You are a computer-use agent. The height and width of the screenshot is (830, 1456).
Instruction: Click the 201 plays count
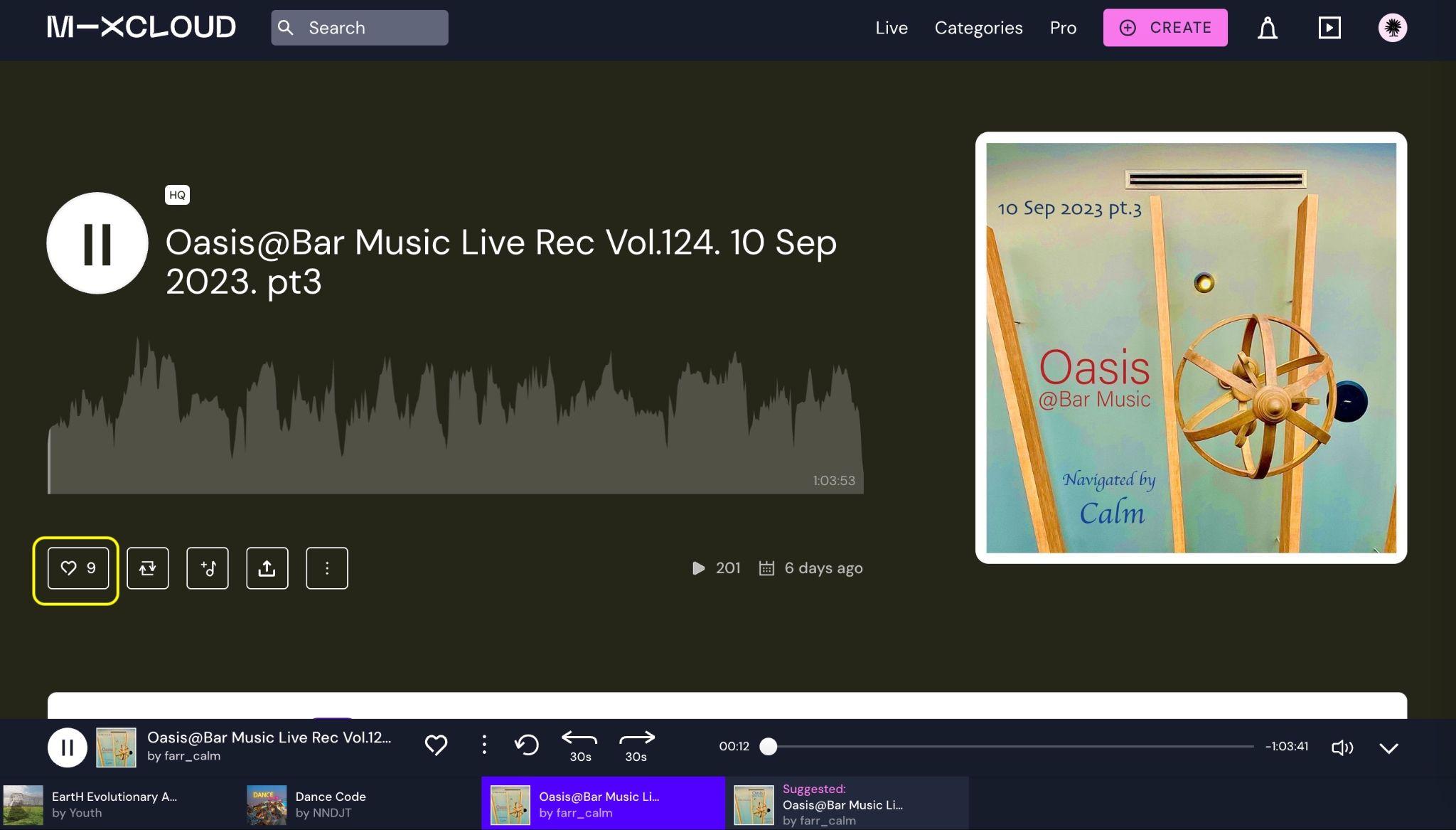click(717, 568)
